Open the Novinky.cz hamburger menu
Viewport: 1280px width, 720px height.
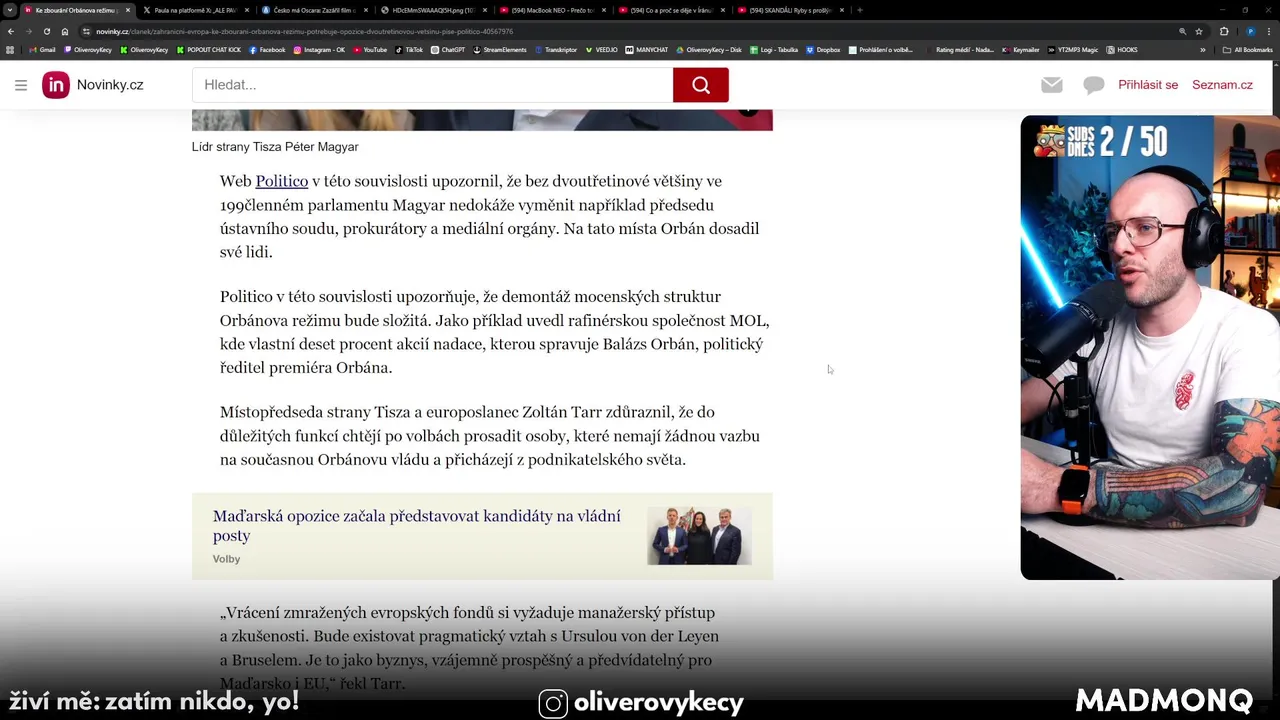click(x=21, y=85)
